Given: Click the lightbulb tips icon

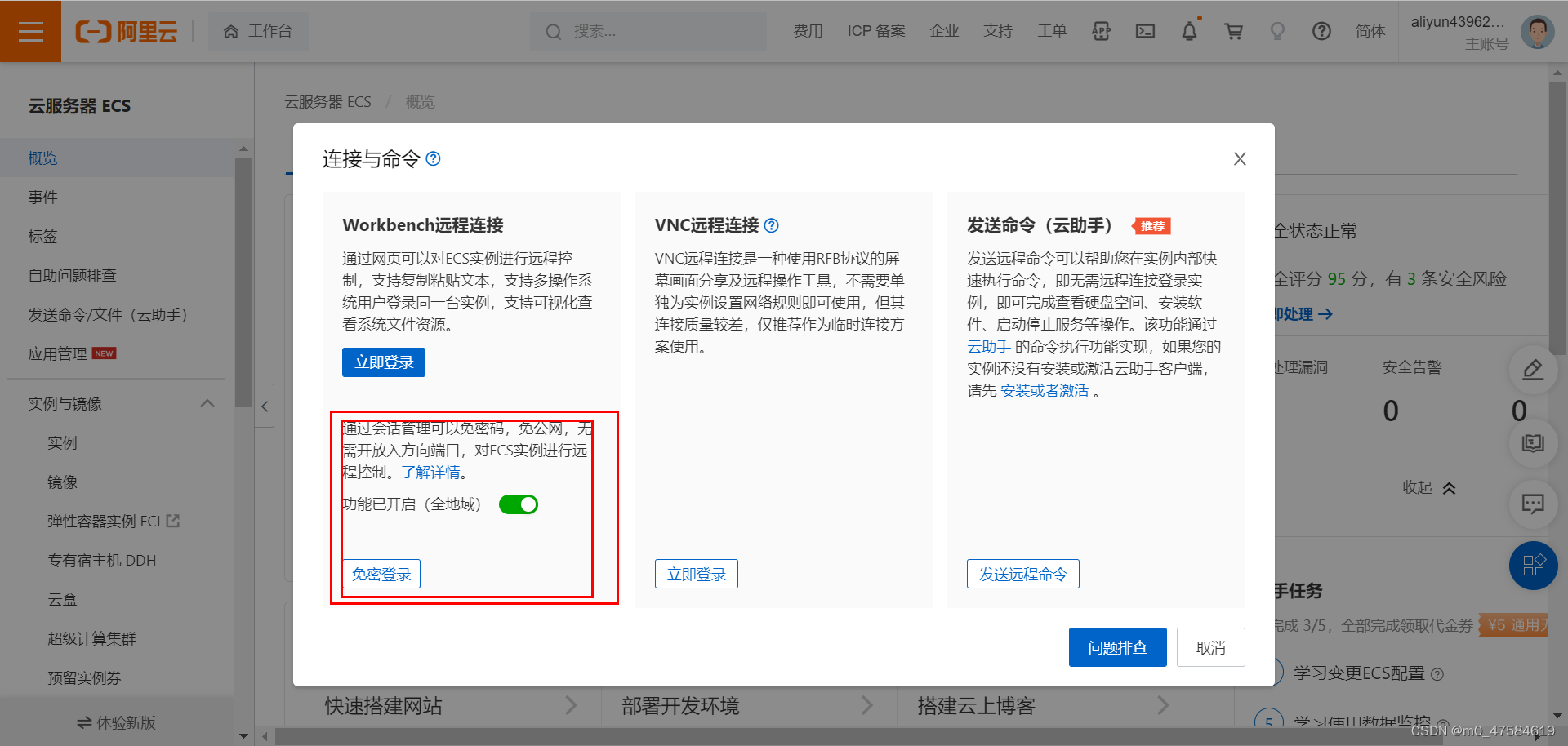Looking at the screenshot, I should pos(1277,31).
